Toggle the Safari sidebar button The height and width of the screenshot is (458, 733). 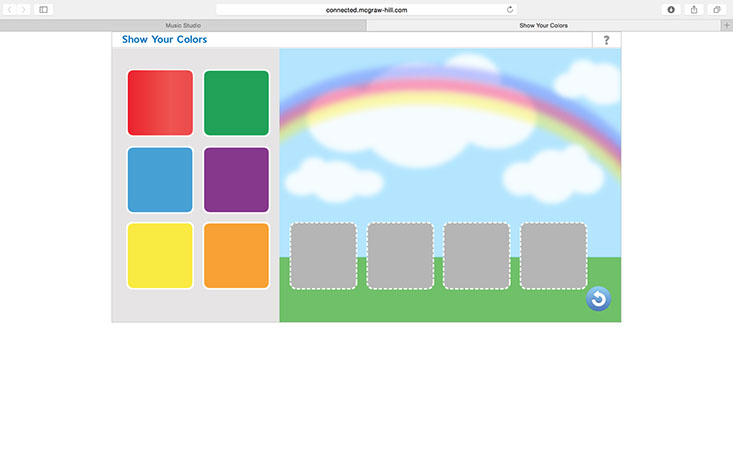click(43, 9)
